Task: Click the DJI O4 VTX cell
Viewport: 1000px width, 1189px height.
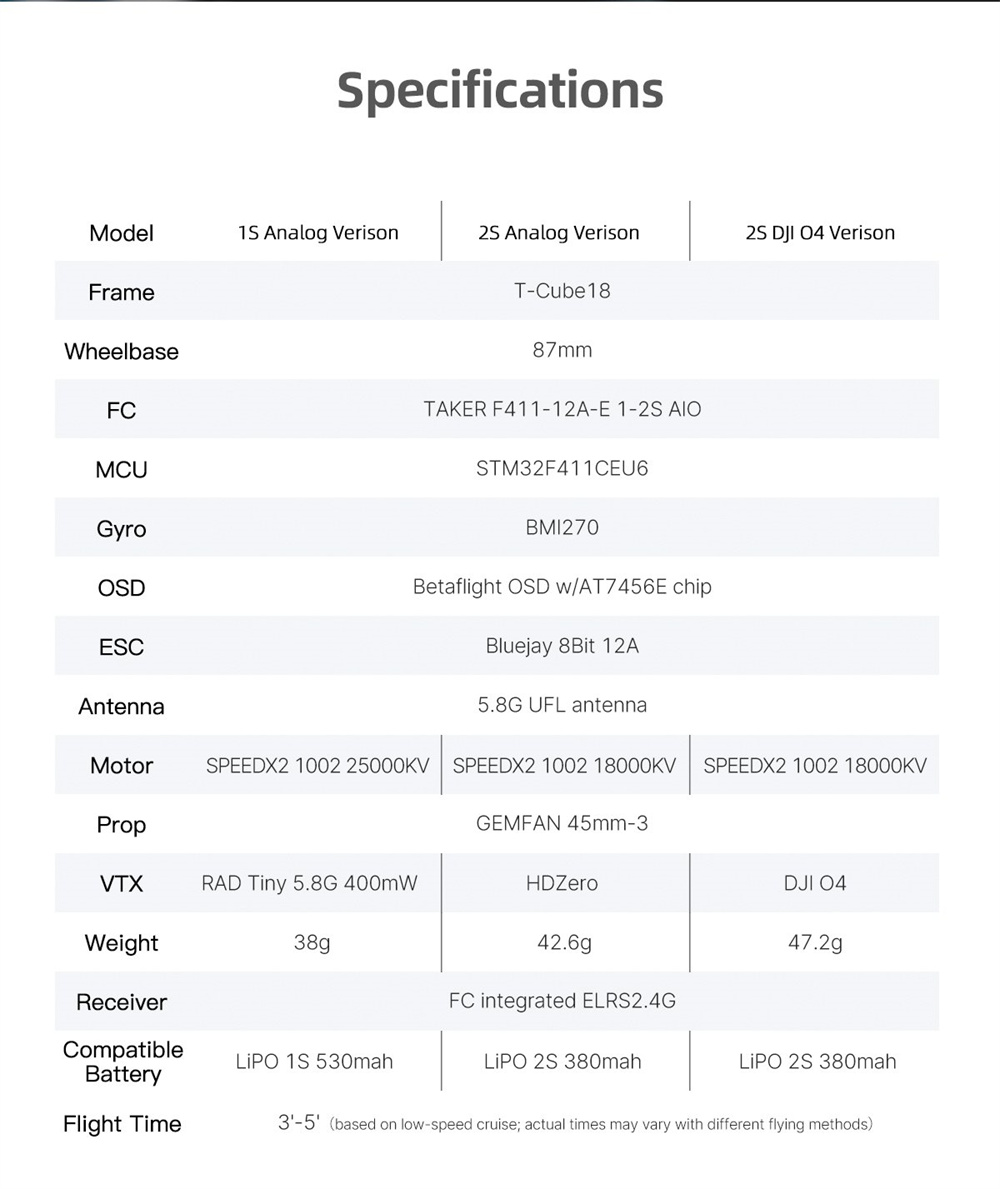Action: [x=815, y=883]
